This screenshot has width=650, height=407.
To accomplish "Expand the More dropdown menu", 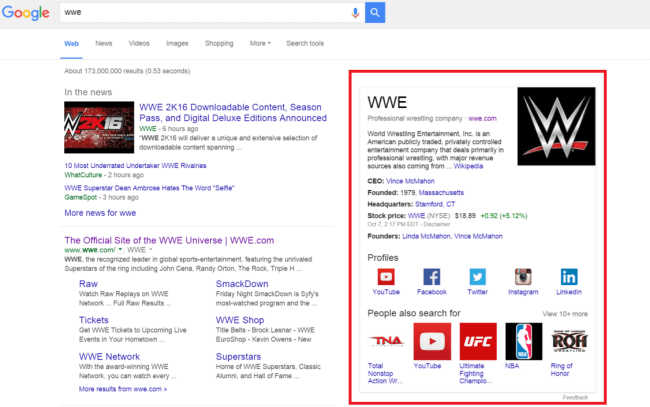I will (260, 44).
